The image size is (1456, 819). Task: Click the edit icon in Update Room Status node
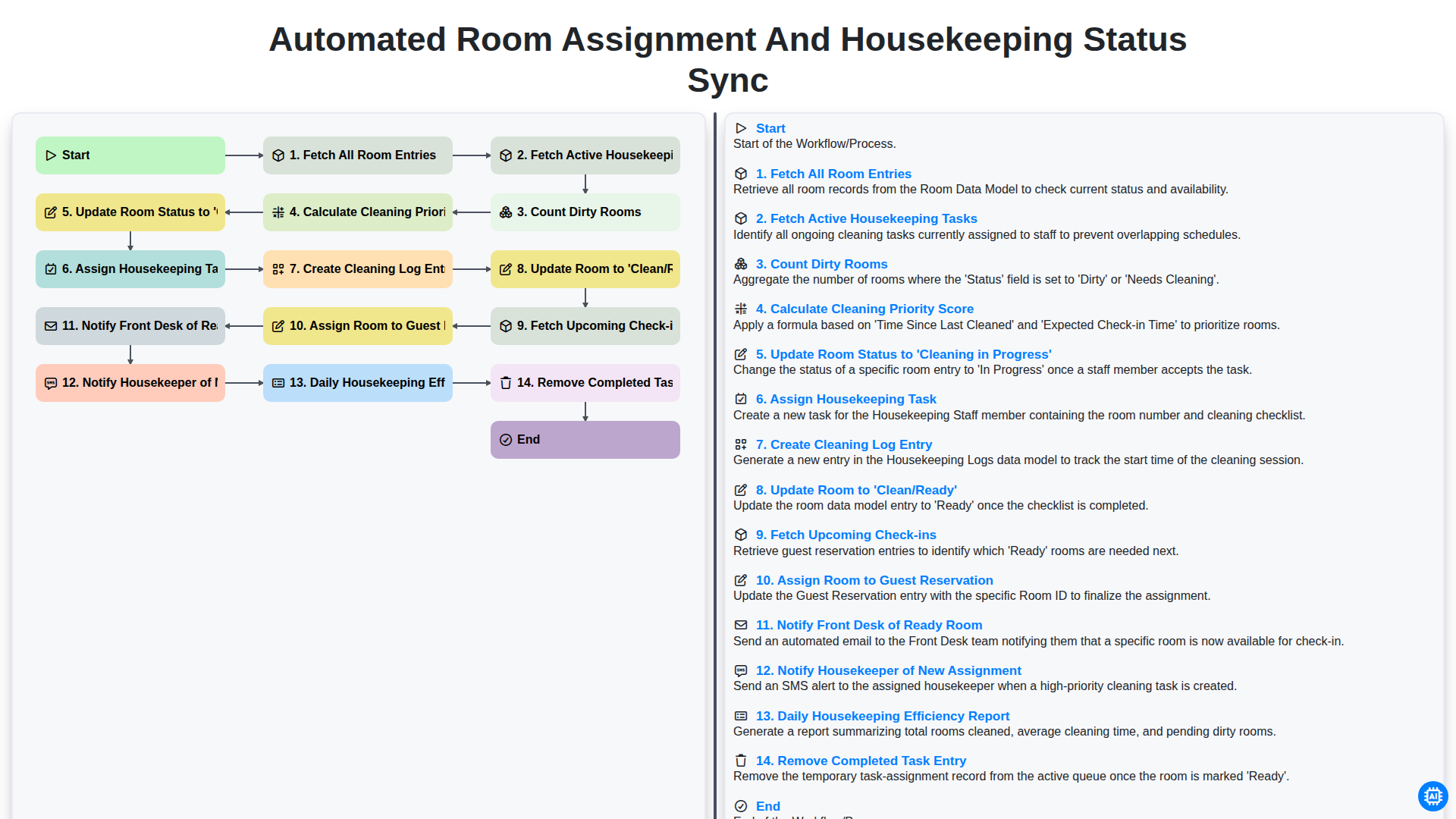[51, 212]
